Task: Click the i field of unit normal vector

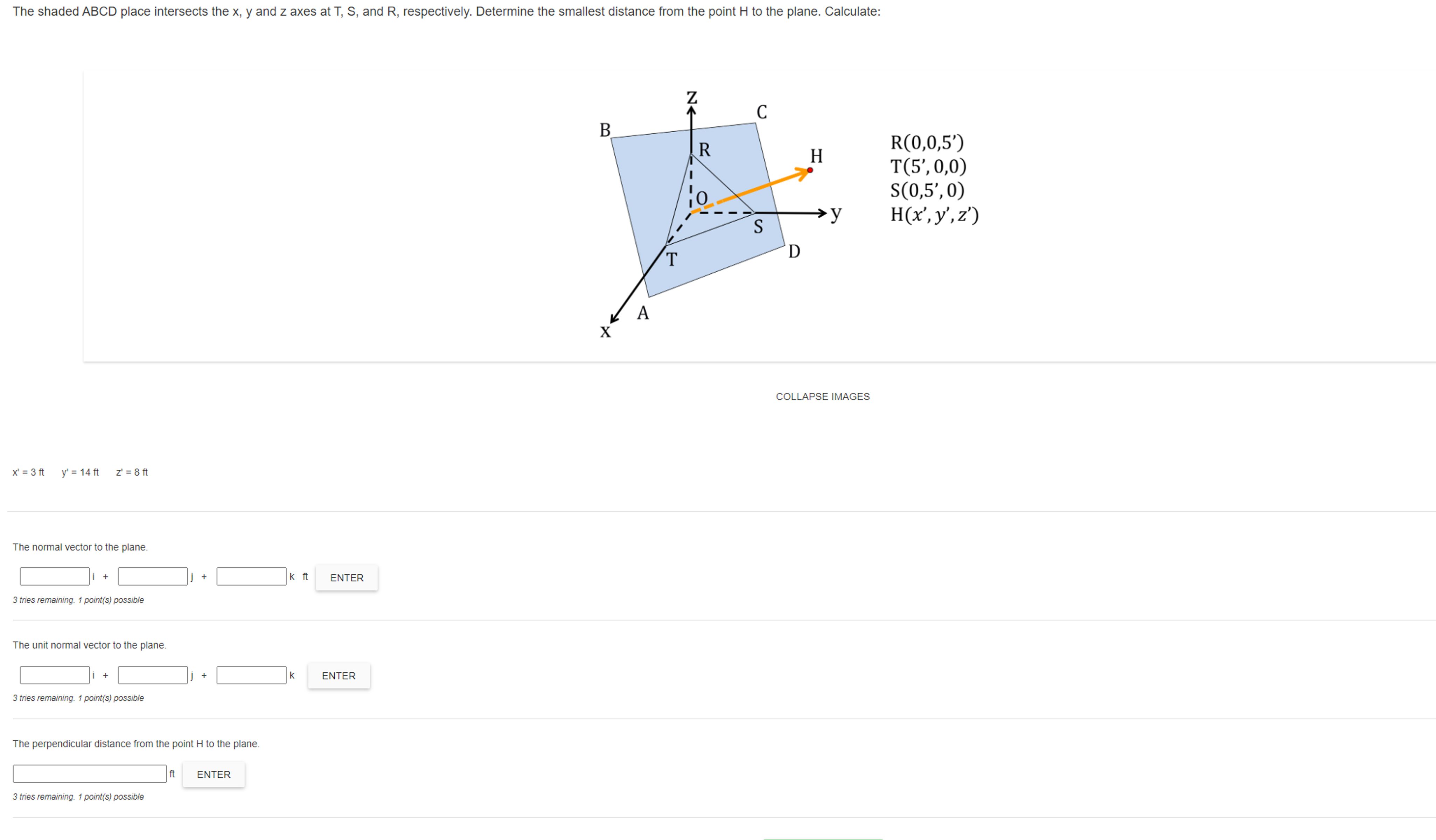Action: pyautogui.click(x=54, y=674)
